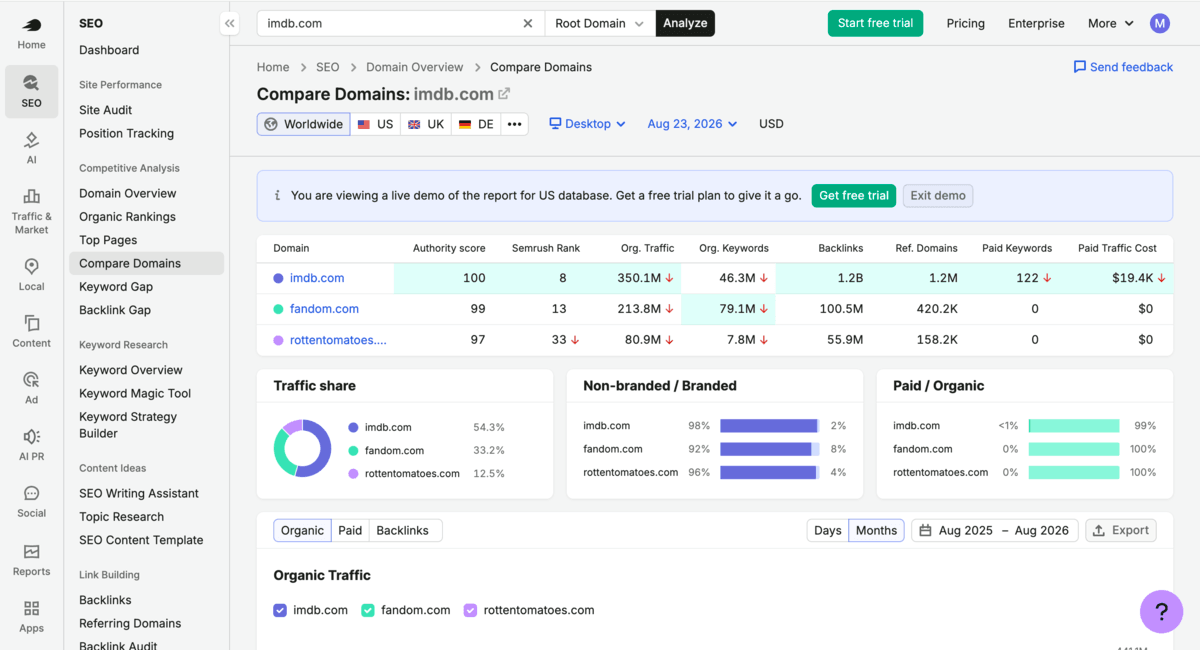Open the Root Domain dropdown
Image resolution: width=1200 pixels, height=650 pixels.
point(599,23)
